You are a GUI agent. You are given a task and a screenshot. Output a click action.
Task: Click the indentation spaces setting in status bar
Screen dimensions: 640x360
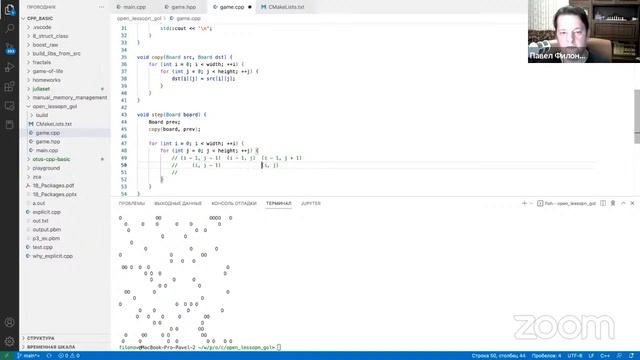(x=546, y=356)
